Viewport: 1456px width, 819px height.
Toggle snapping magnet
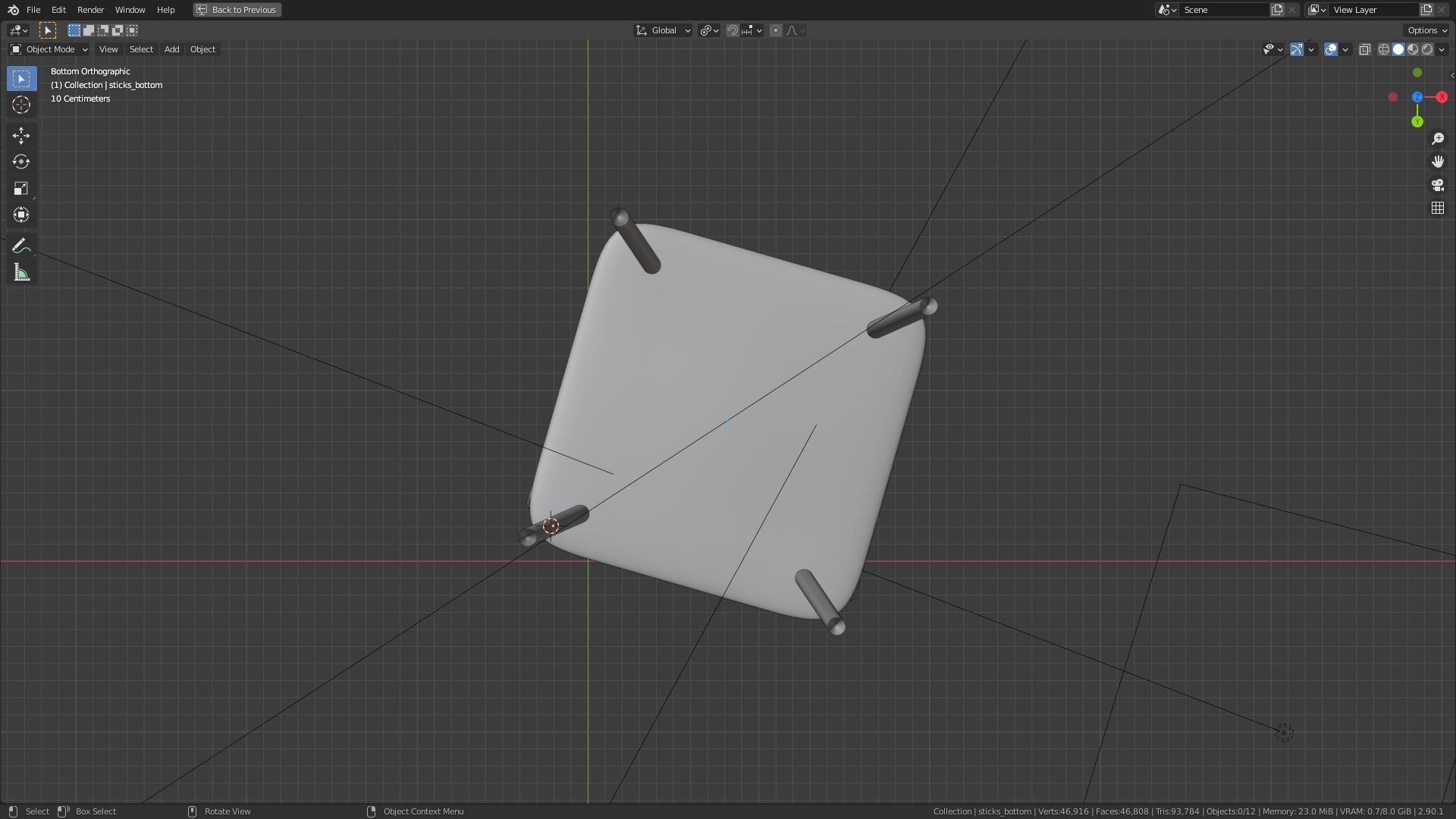click(733, 30)
